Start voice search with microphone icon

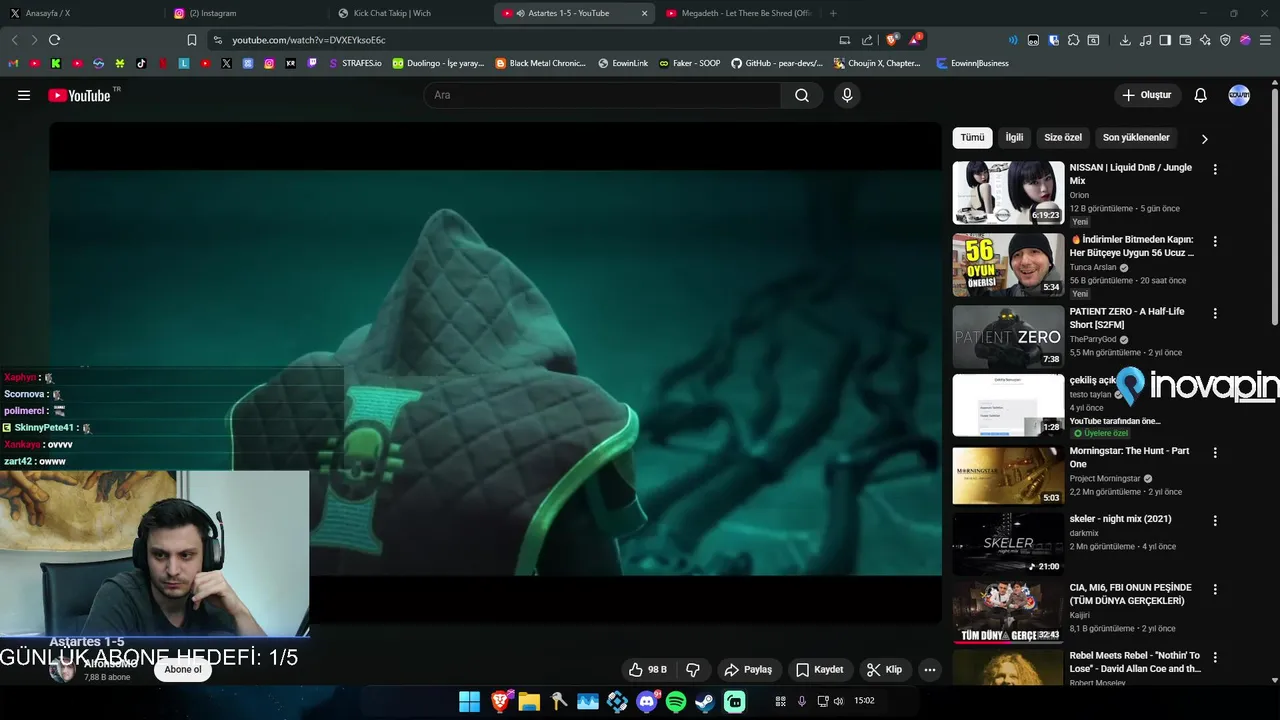(x=847, y=95)
